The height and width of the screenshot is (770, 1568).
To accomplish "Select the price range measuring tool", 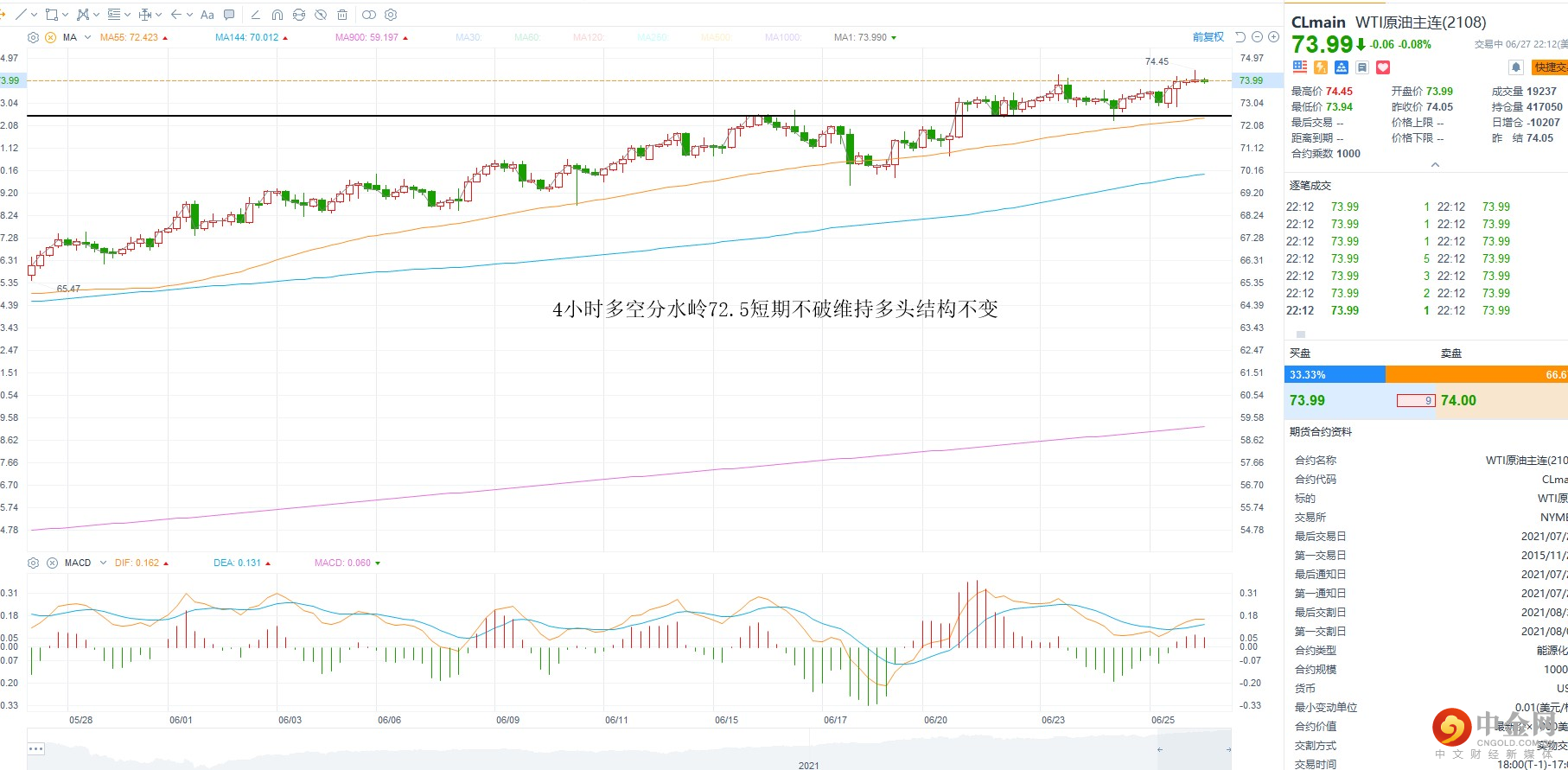I will click(x=145, y=15).
